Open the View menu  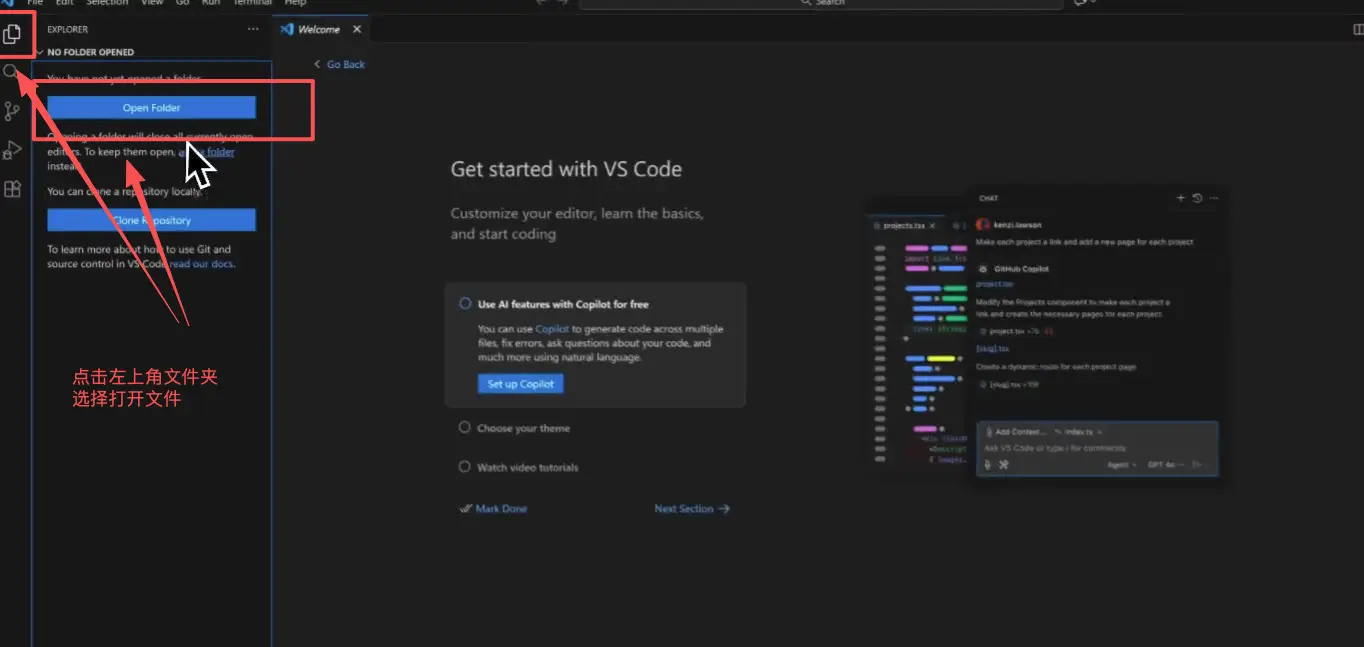point(152,3)
